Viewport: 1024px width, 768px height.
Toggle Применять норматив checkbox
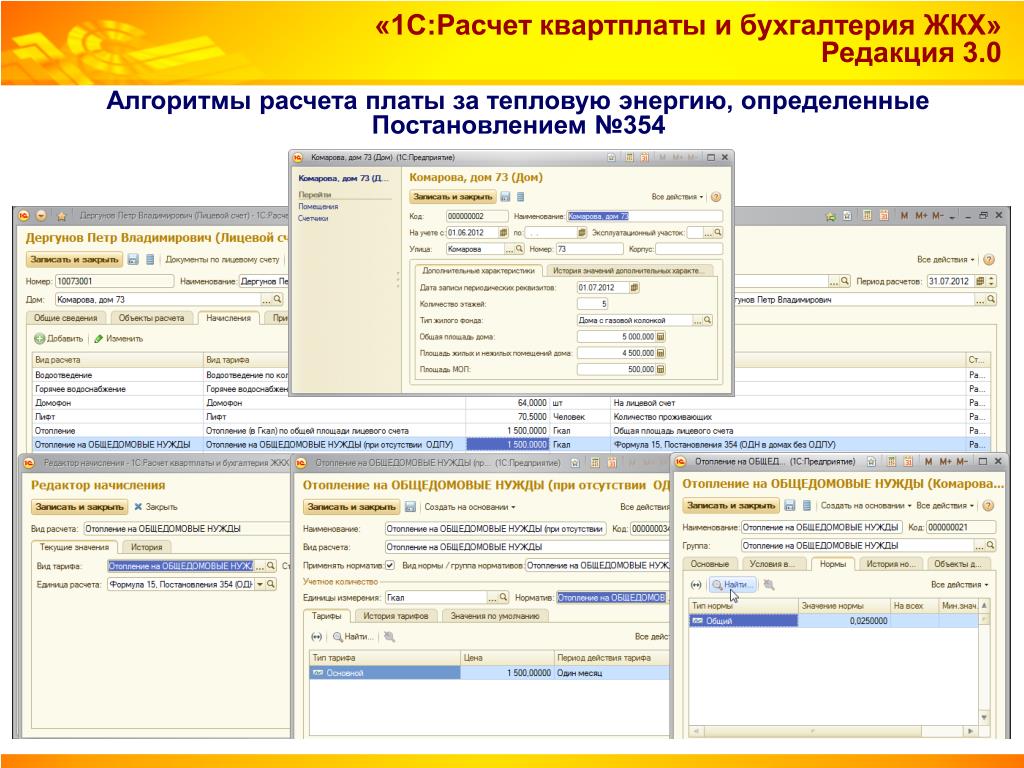click(390, 566)
